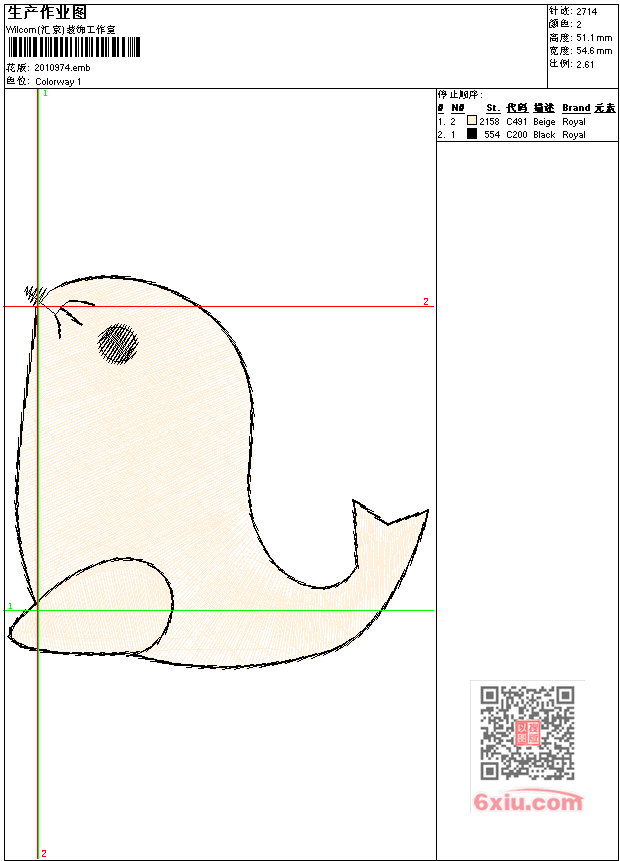Open the 6xiu.com link
The image size is (620, 861).
point(527,802)
